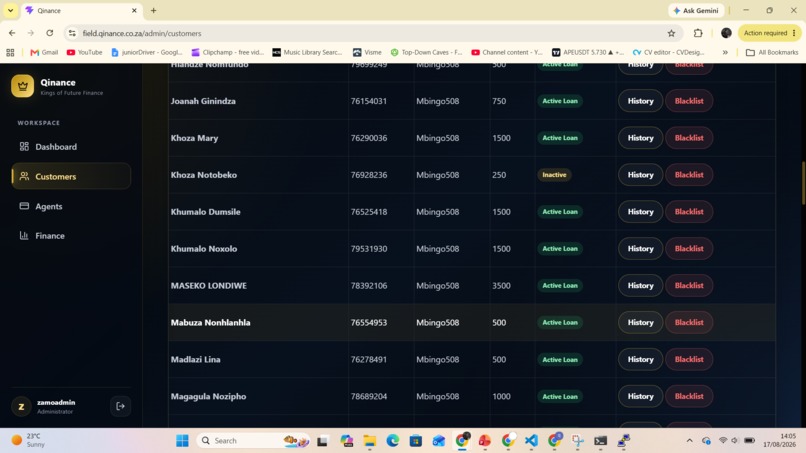The height and width of the screenshot is (453, 806).
Task: Open the browser extensions menu
Action: click(x=698, y=33)
